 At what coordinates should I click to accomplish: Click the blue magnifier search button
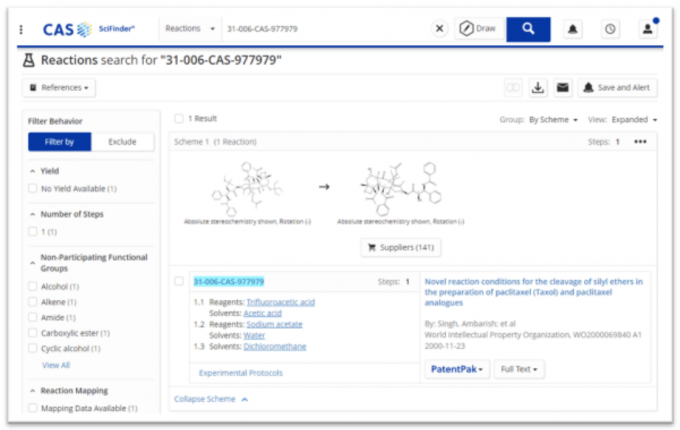coord(528,29)
